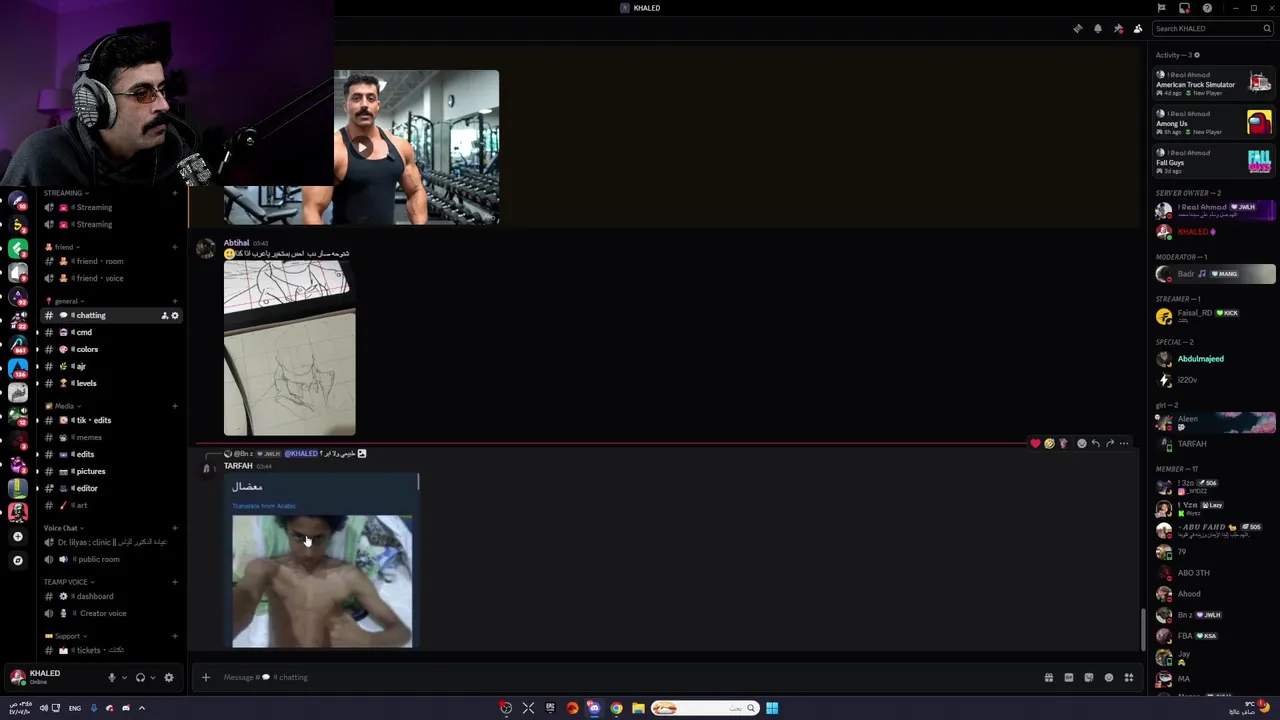The image size is (1280, 720).
Task: Open the pictures channel
Action: (113, 471)
